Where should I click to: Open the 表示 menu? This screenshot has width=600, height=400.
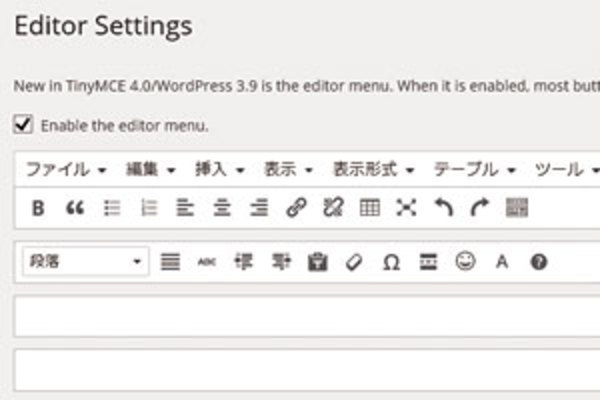tap(289, 170)
